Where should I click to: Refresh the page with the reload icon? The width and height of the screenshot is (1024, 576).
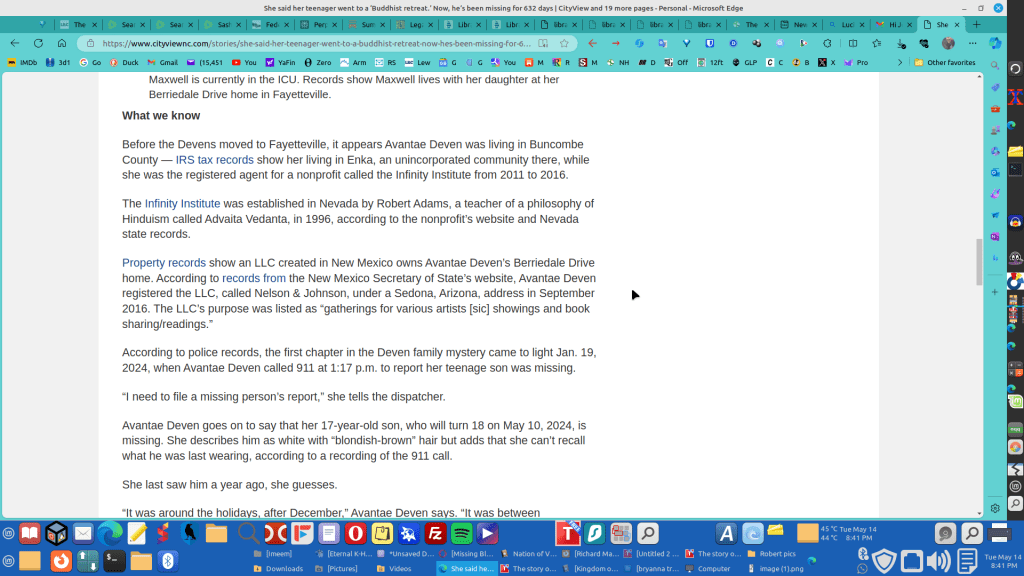point(38,43)
